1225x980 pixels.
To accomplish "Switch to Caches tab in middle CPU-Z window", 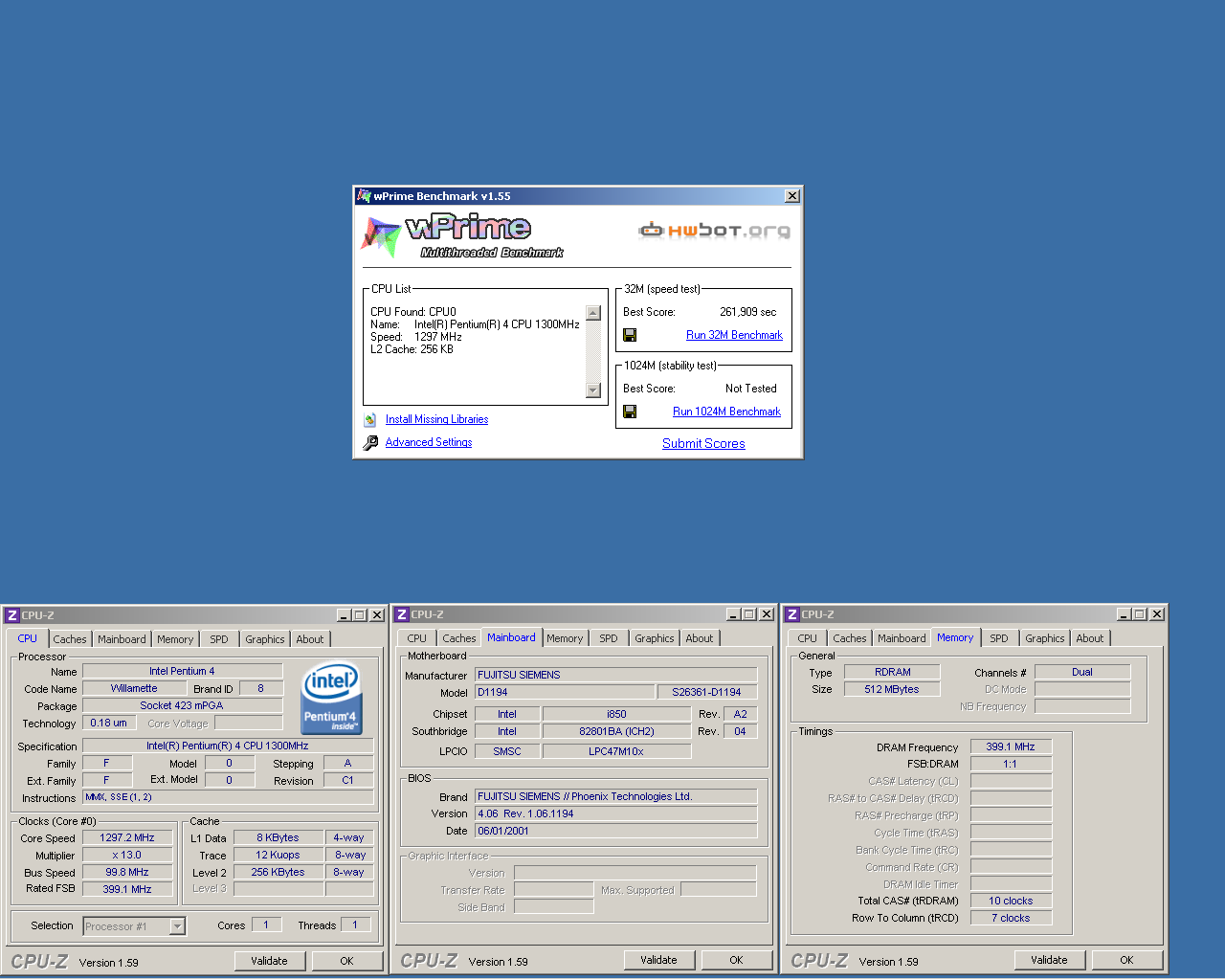I will [459, 638].
